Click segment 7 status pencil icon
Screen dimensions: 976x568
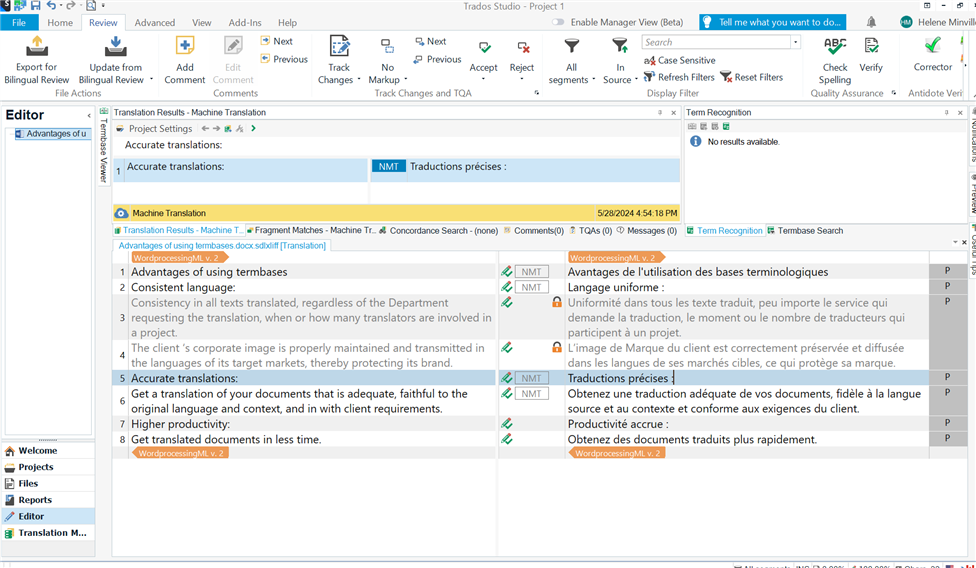tap(506, 424)
